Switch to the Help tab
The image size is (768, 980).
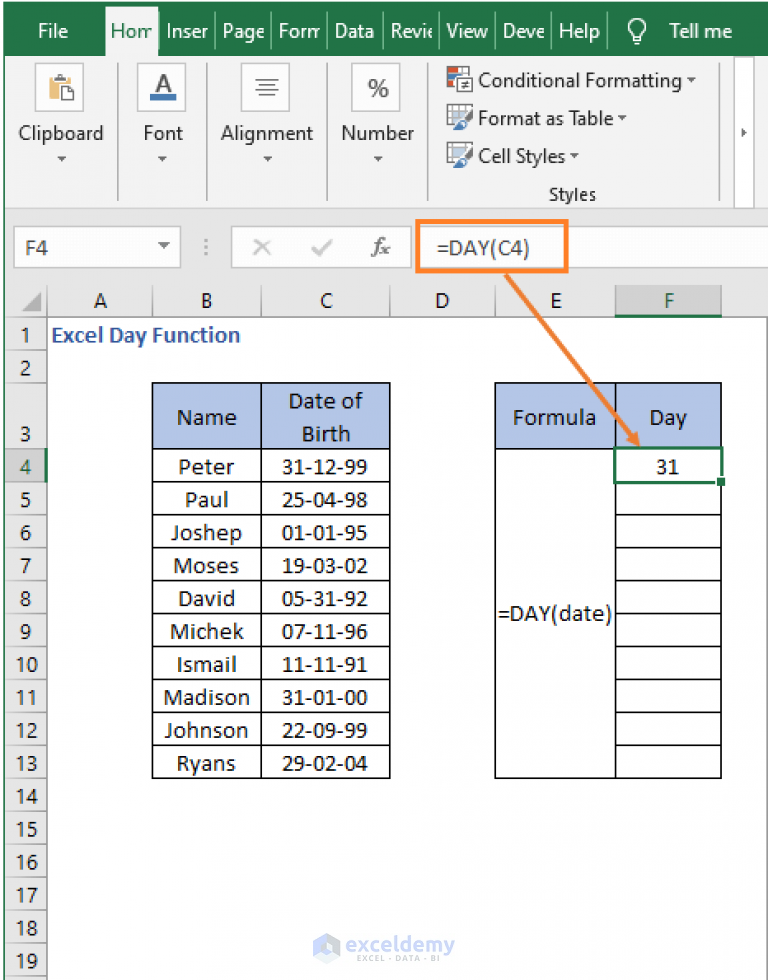579,31
